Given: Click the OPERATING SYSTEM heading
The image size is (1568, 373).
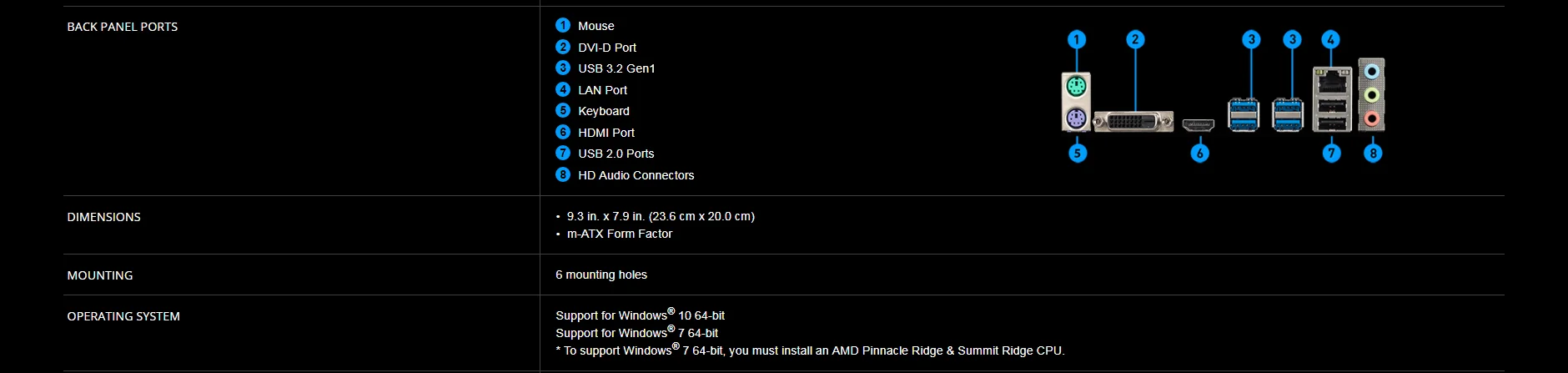Looking at the screenshot, I should (x=123, y=316).
